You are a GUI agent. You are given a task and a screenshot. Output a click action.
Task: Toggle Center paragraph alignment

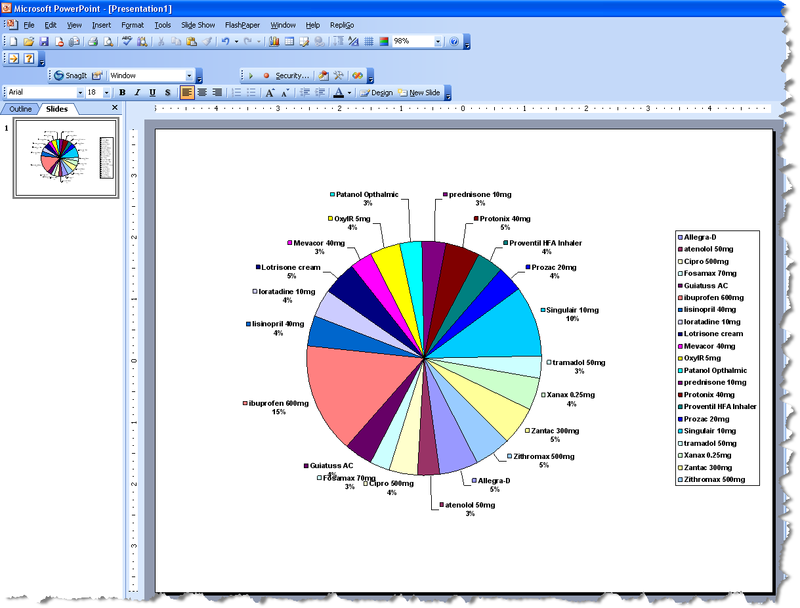pos(202,92)
